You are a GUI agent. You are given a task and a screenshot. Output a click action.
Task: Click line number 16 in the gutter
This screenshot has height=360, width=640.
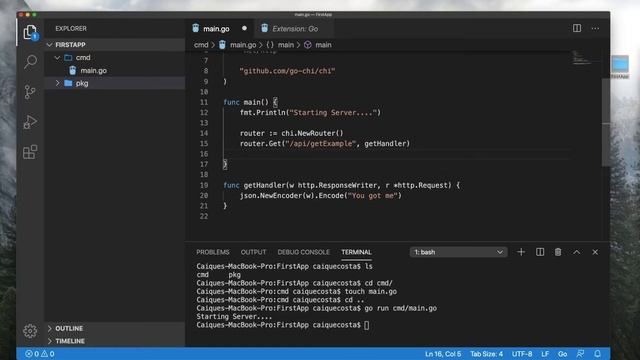point(204,154)
